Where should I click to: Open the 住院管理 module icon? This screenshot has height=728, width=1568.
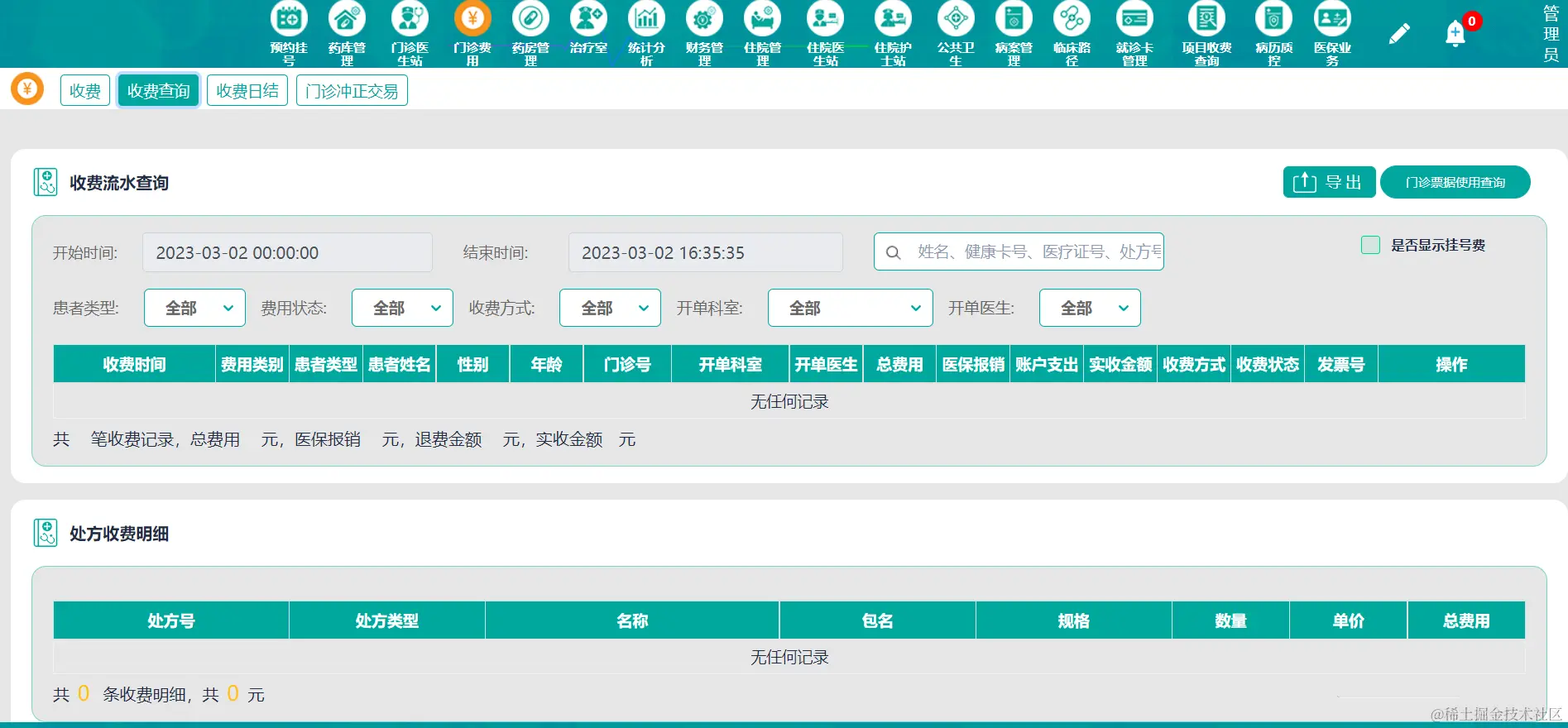[762, 18]
